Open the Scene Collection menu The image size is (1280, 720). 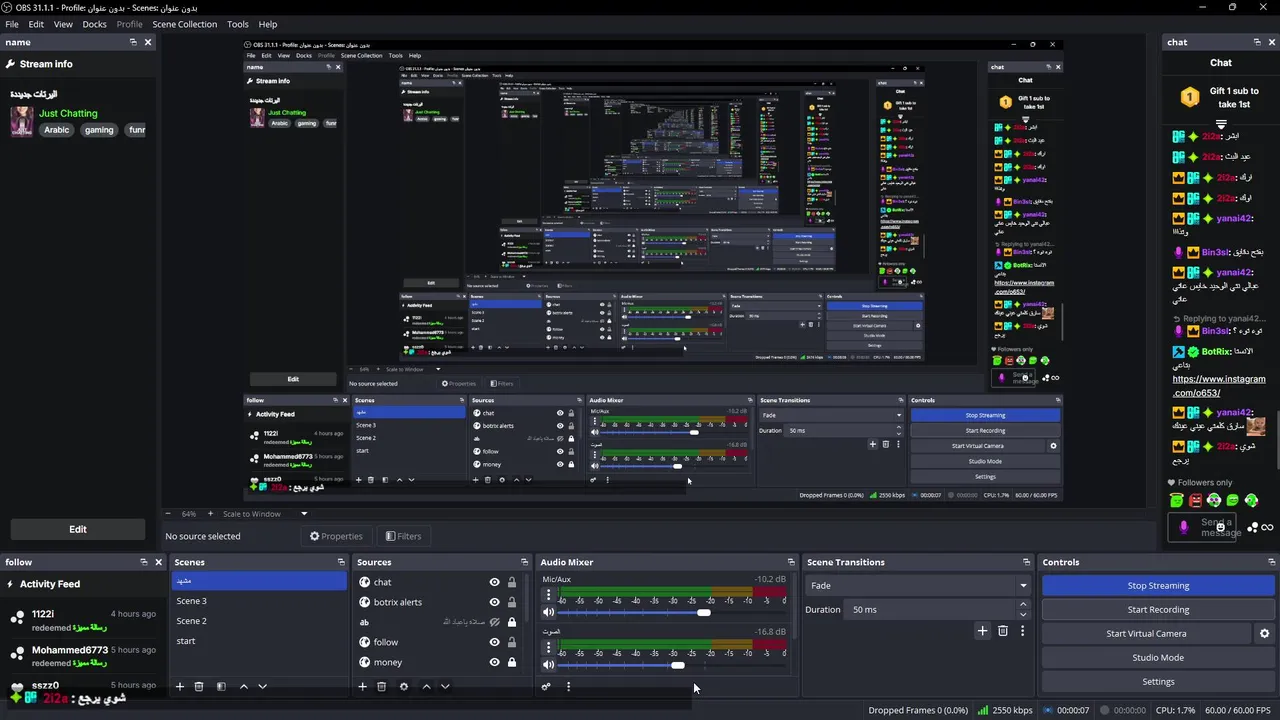[184, 24]
